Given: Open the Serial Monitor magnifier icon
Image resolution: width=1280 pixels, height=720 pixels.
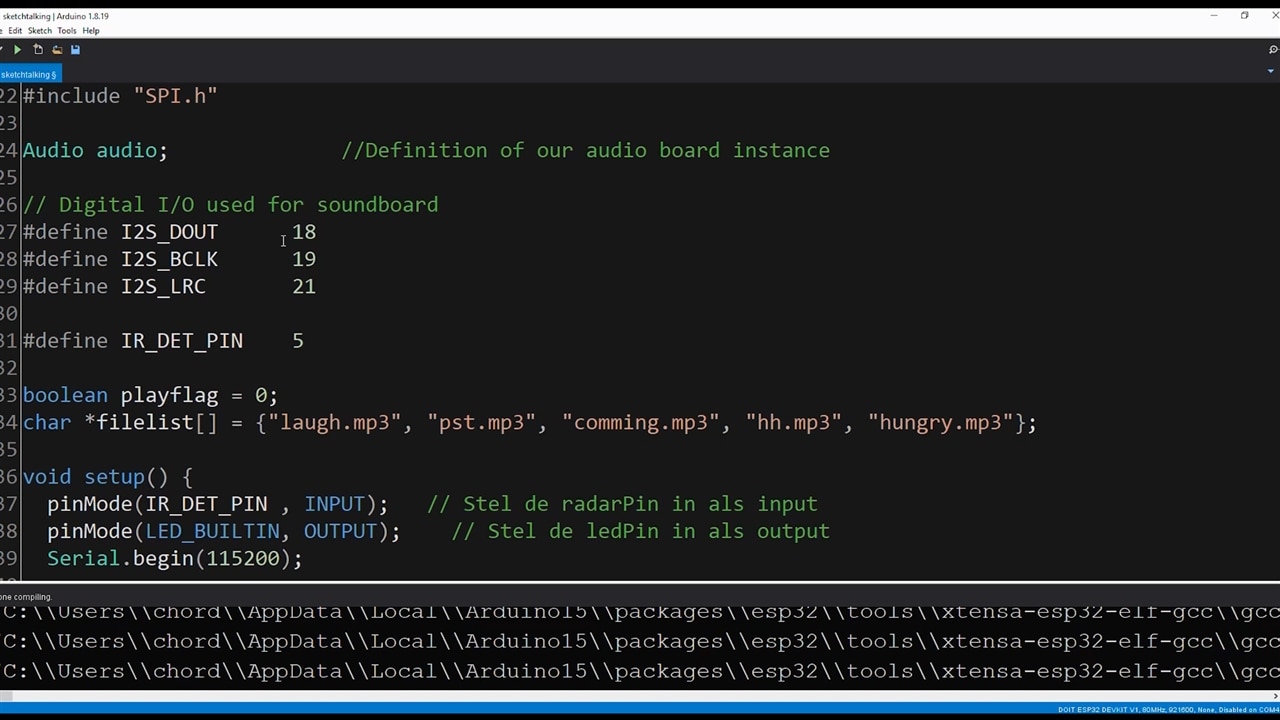Looking at the screenshot, I should pyautogui.click(x=1273, y=49).
